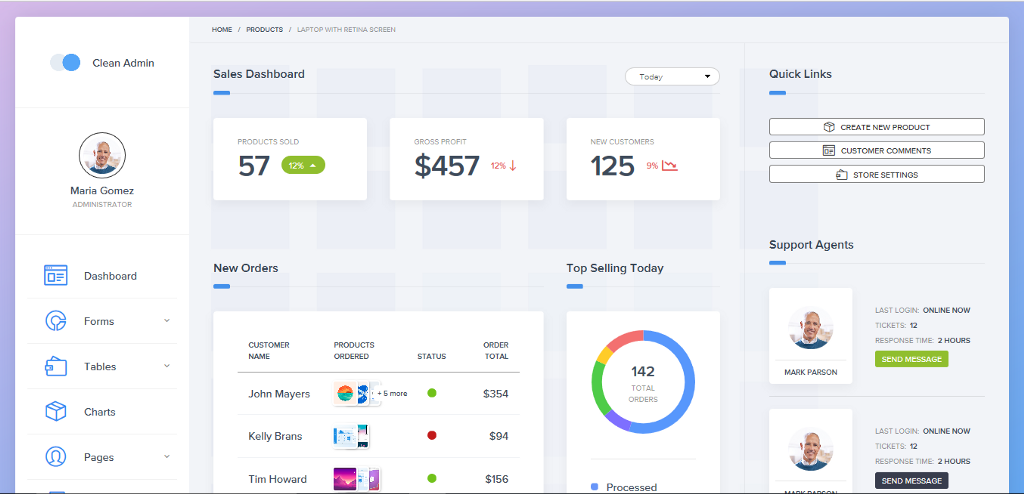Toggle the Clean Admin logo switch
The width and height of the screenshot is (1024, 494).
pos(65,62)
